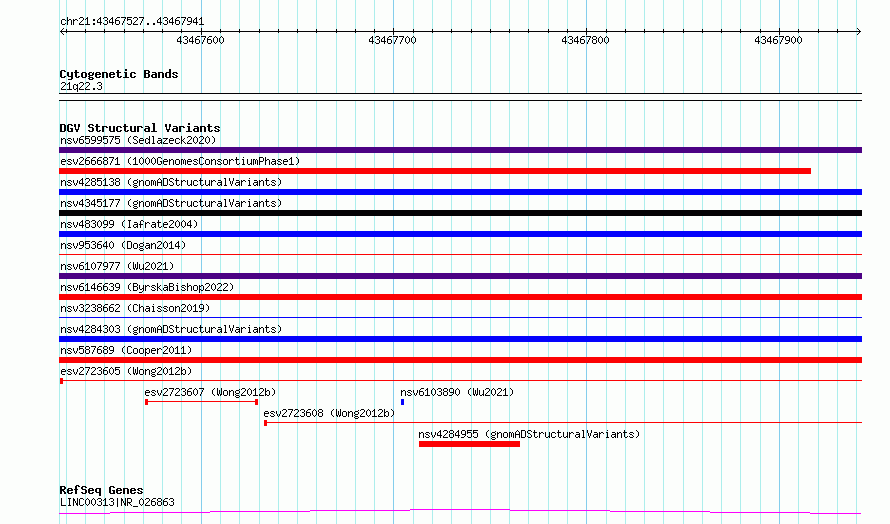Open nsv4345177 (gnomADStructuralVariants) label
This screenshot has height=524, width=890.
click(x=171, y=203)
